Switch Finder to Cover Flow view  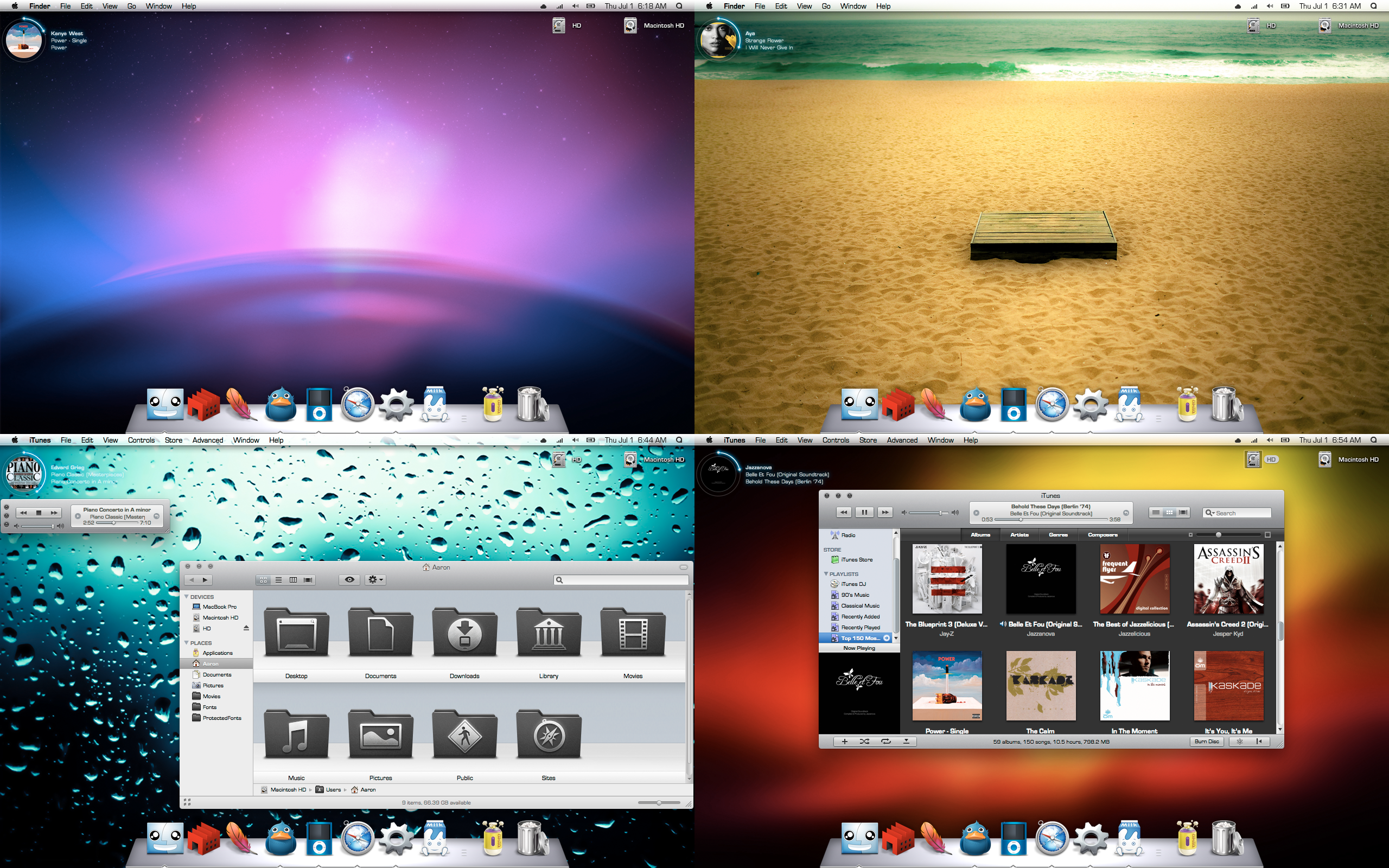point(308,580)
